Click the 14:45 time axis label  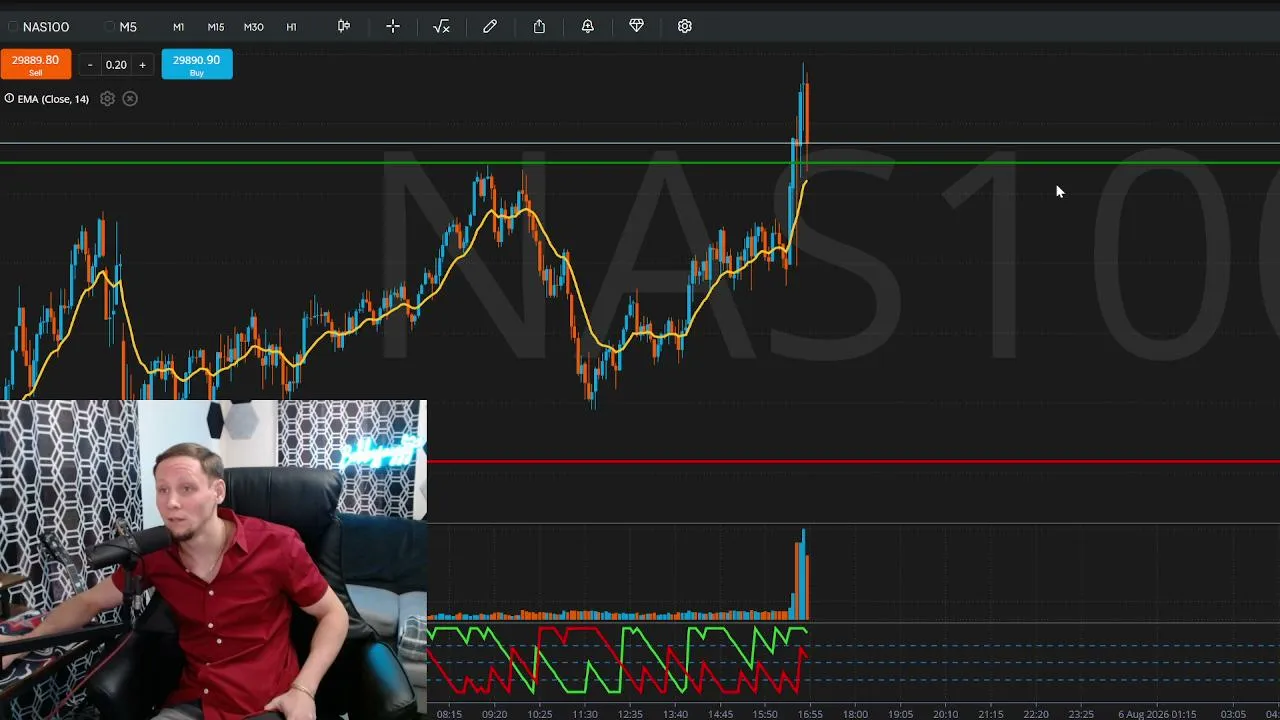click(x=720, y=714)
